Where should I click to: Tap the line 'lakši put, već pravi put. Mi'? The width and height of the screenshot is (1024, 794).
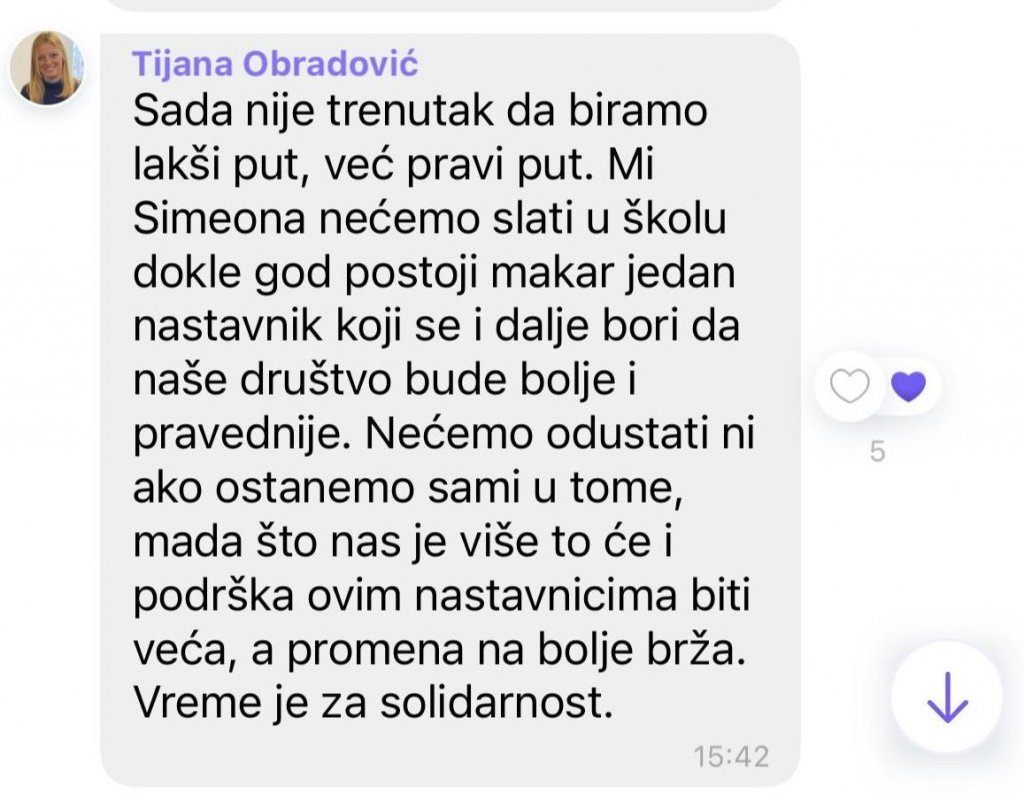tap(393, 165)
